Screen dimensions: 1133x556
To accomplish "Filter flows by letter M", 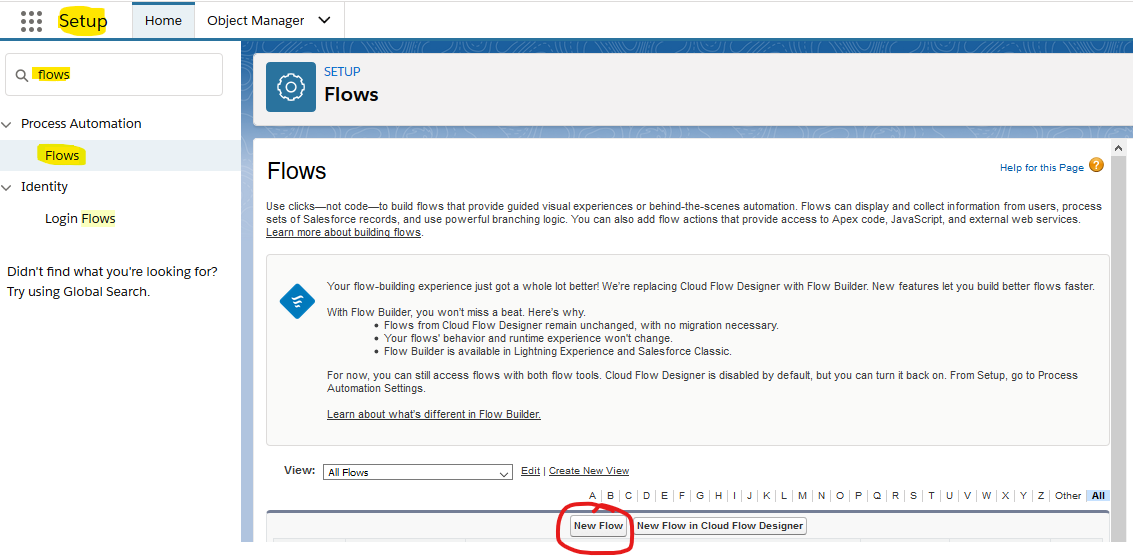I will pos(802,496).
